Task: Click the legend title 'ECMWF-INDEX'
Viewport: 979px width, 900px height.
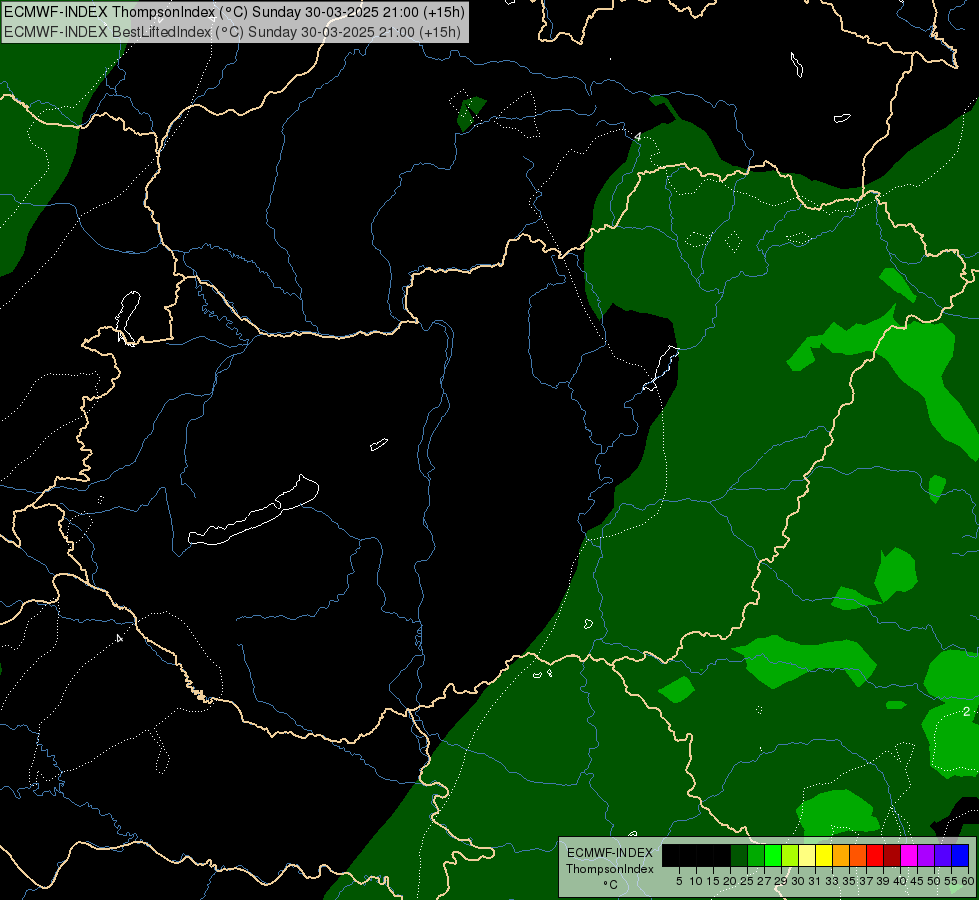Action: click(610, 853)
